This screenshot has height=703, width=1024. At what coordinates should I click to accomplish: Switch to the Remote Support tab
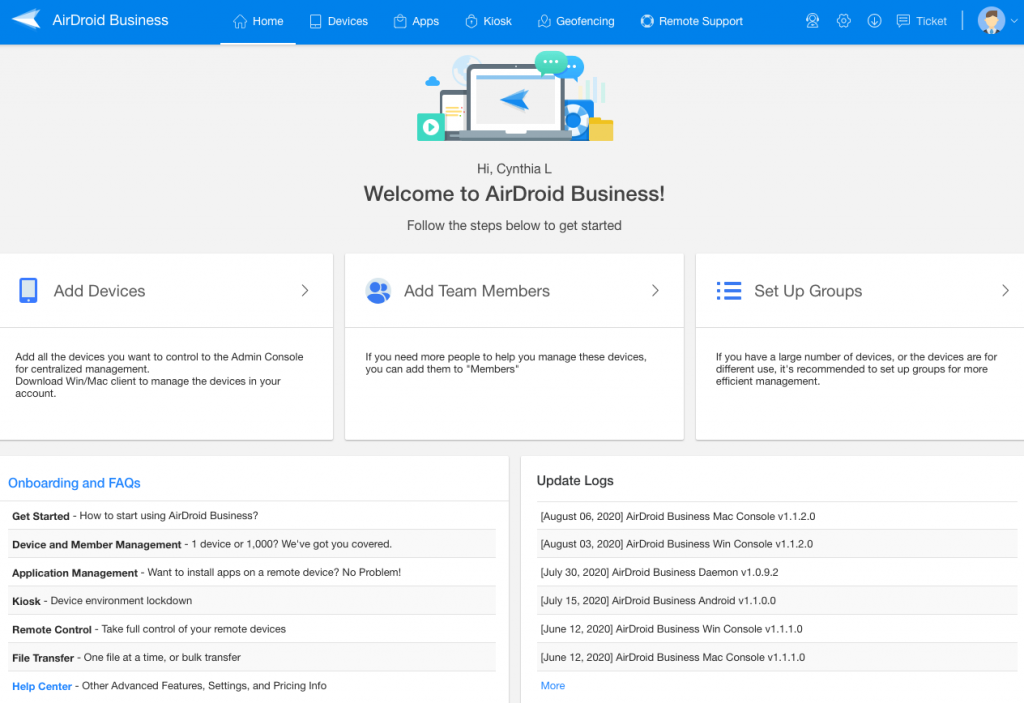click(692, 22)
